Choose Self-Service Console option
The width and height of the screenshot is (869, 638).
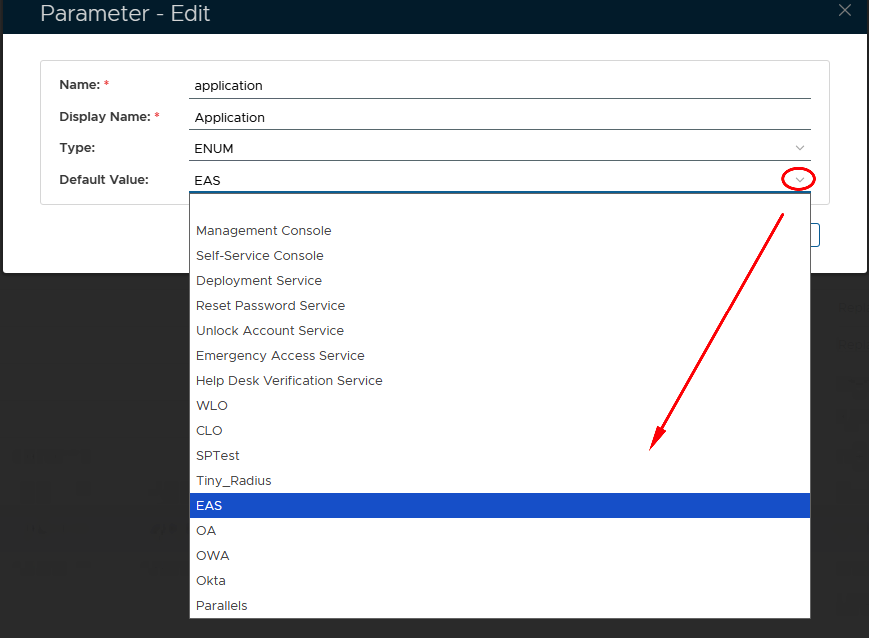(x=260, y=256)
